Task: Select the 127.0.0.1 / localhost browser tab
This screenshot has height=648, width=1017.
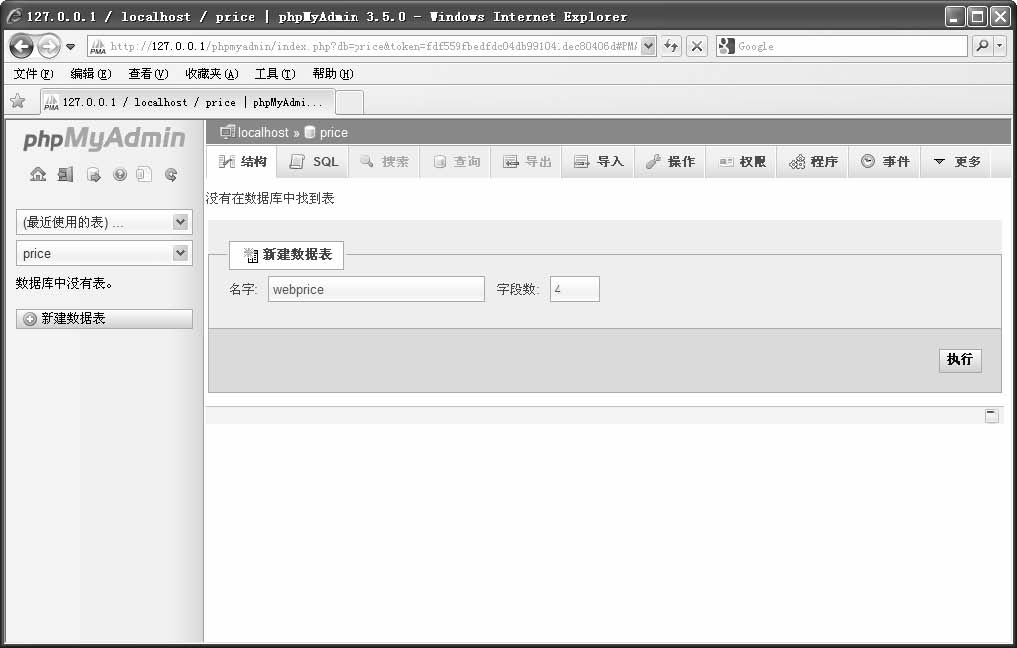Action: [188, 102]
